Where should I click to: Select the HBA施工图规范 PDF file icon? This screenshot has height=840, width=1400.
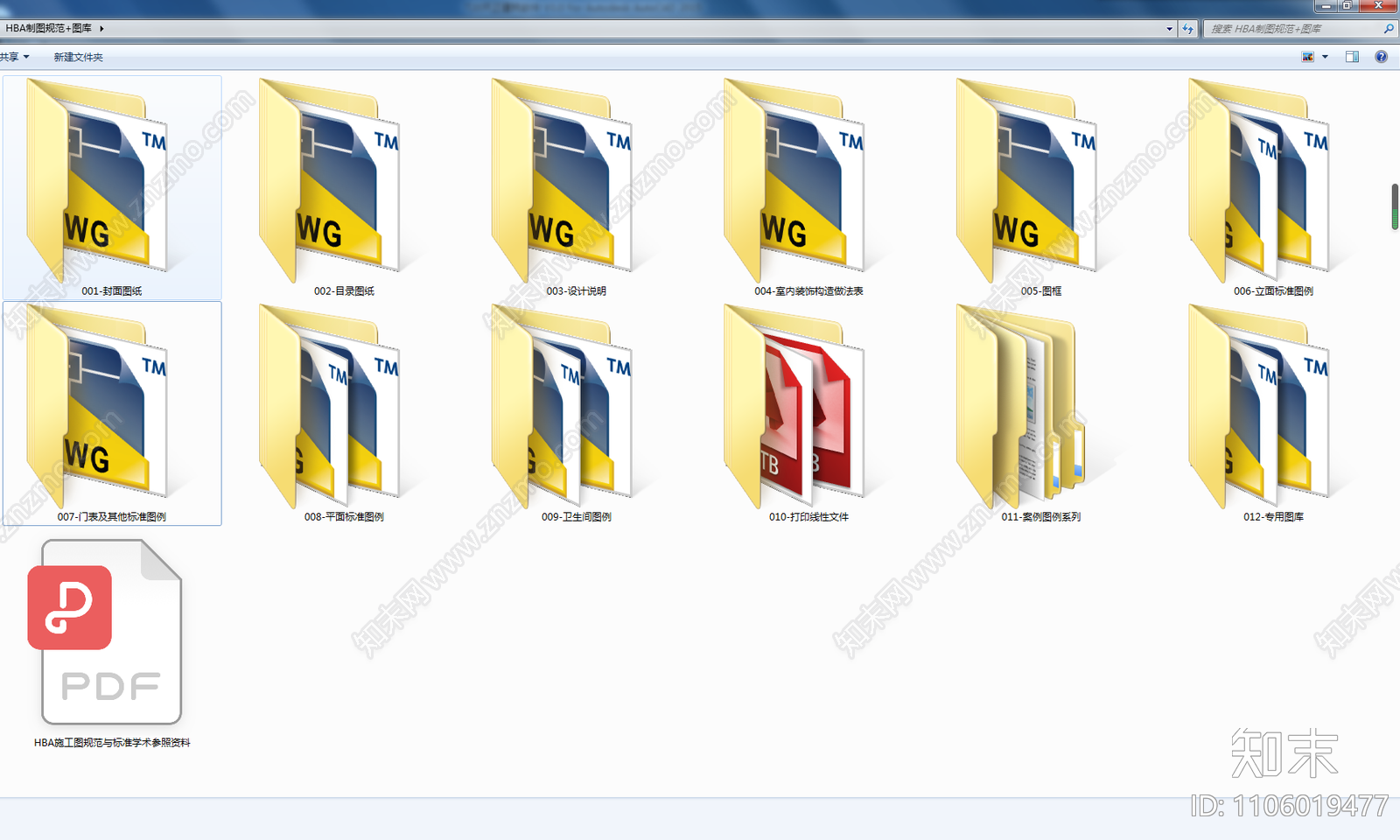(x=105, y=632)
